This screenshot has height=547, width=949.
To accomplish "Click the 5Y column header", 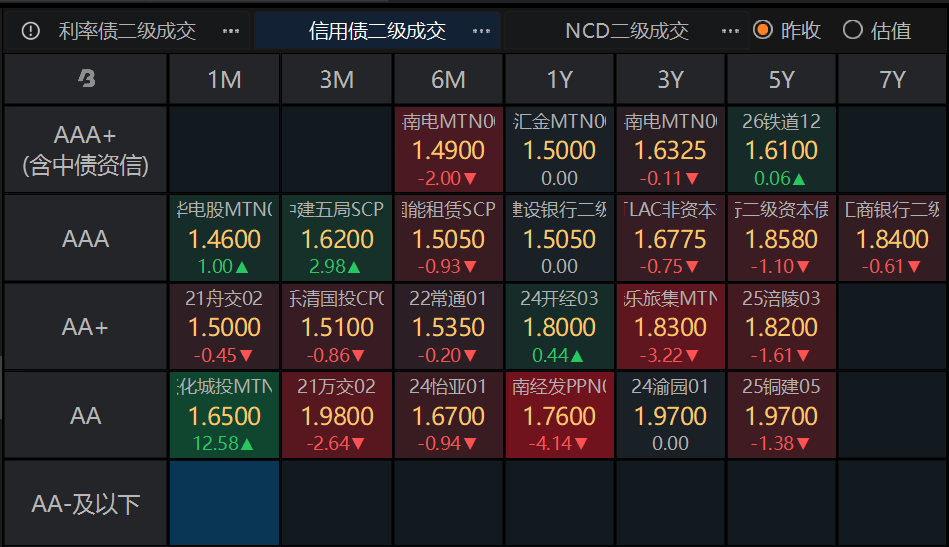I will (x=781, y=79).
